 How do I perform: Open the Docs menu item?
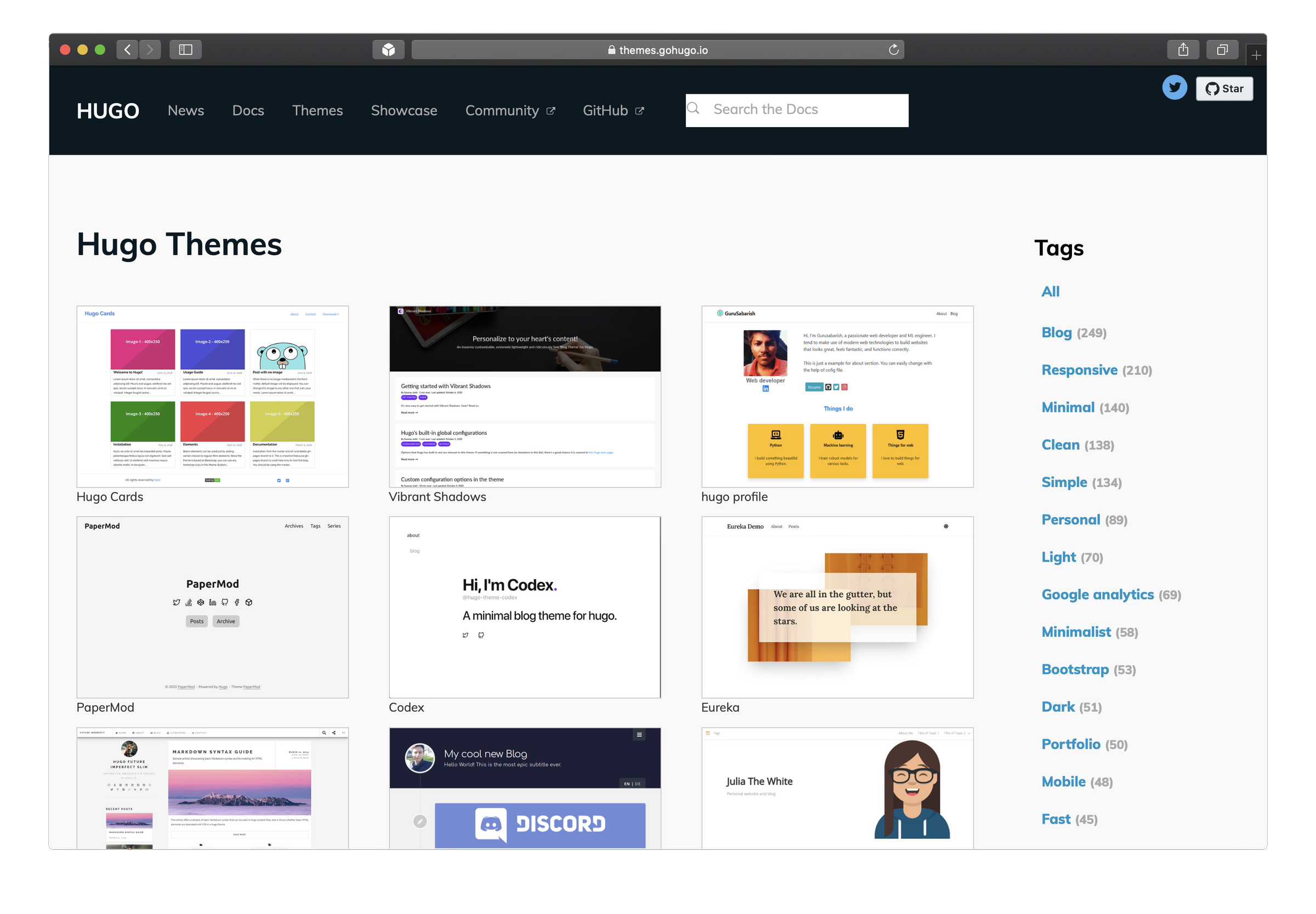click(x=248, y=111)
